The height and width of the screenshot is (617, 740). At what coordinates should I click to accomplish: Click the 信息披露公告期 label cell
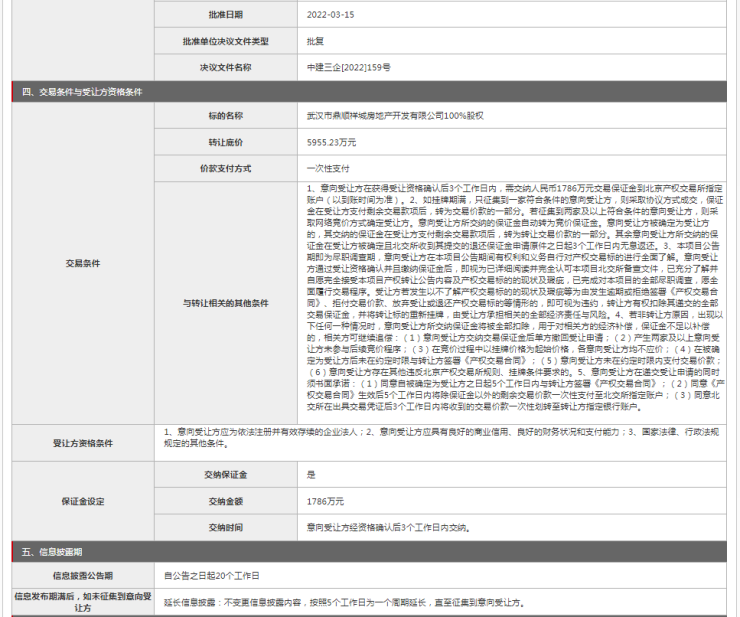[83, 576]
